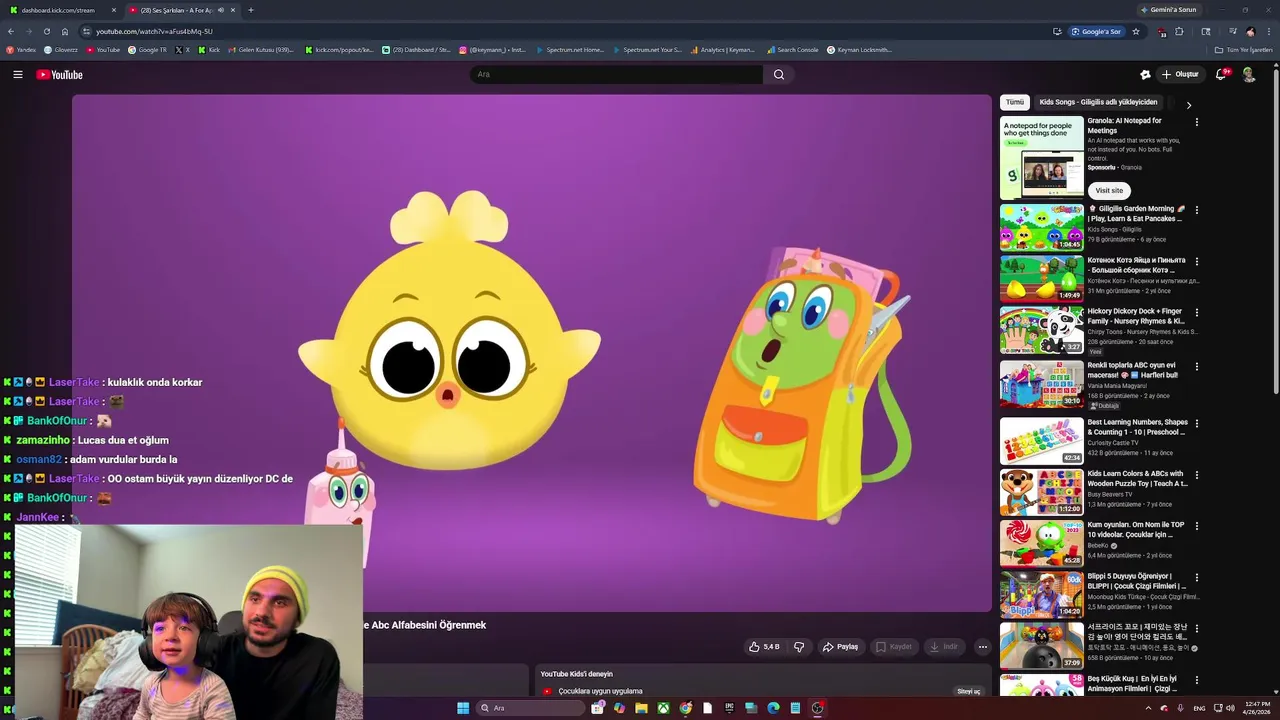Click browser back arrow
The height and width of the screenshot is (720, 1280).
11,31
